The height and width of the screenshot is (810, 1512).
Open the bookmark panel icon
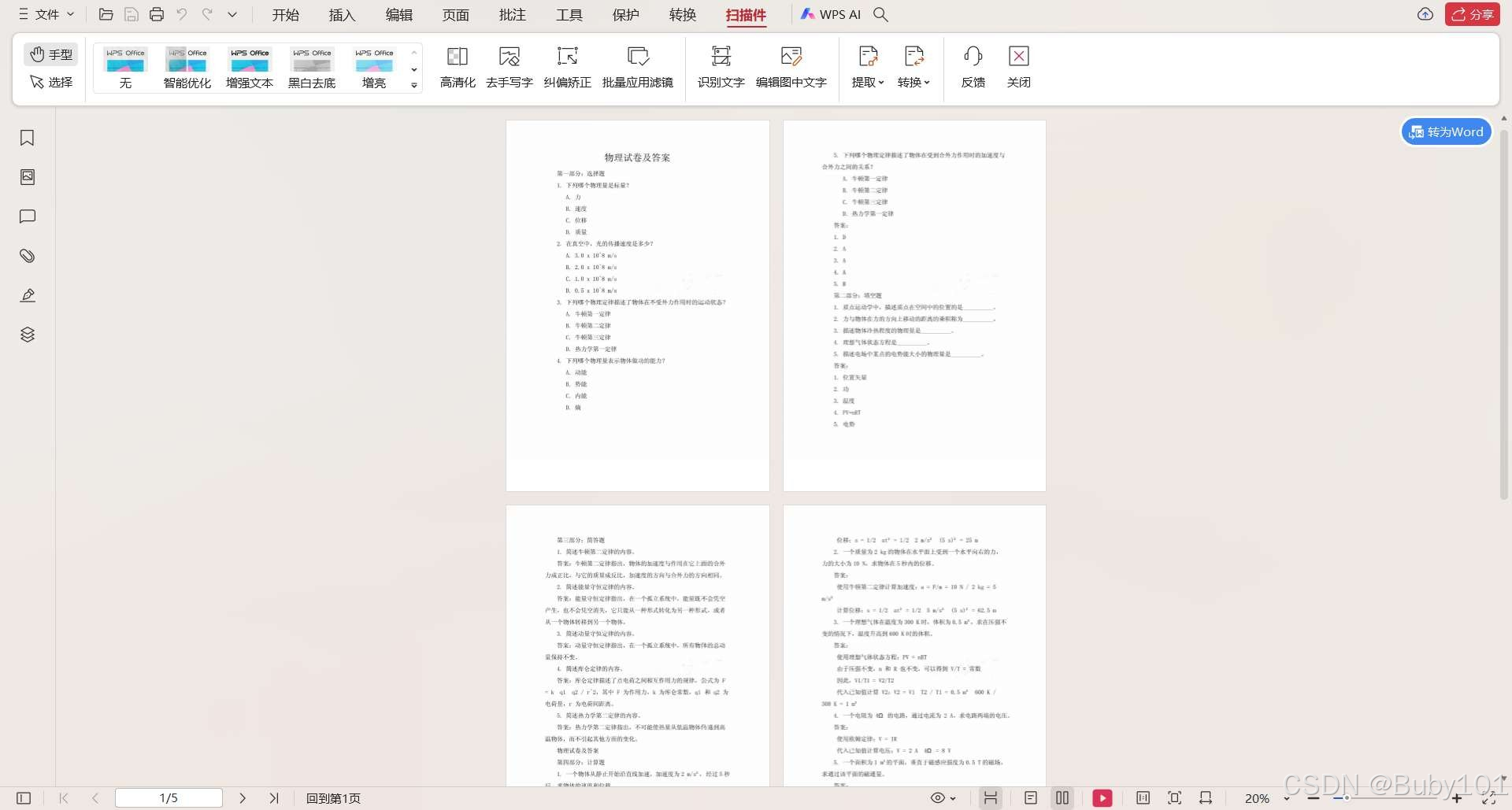(x=28, y=138)
